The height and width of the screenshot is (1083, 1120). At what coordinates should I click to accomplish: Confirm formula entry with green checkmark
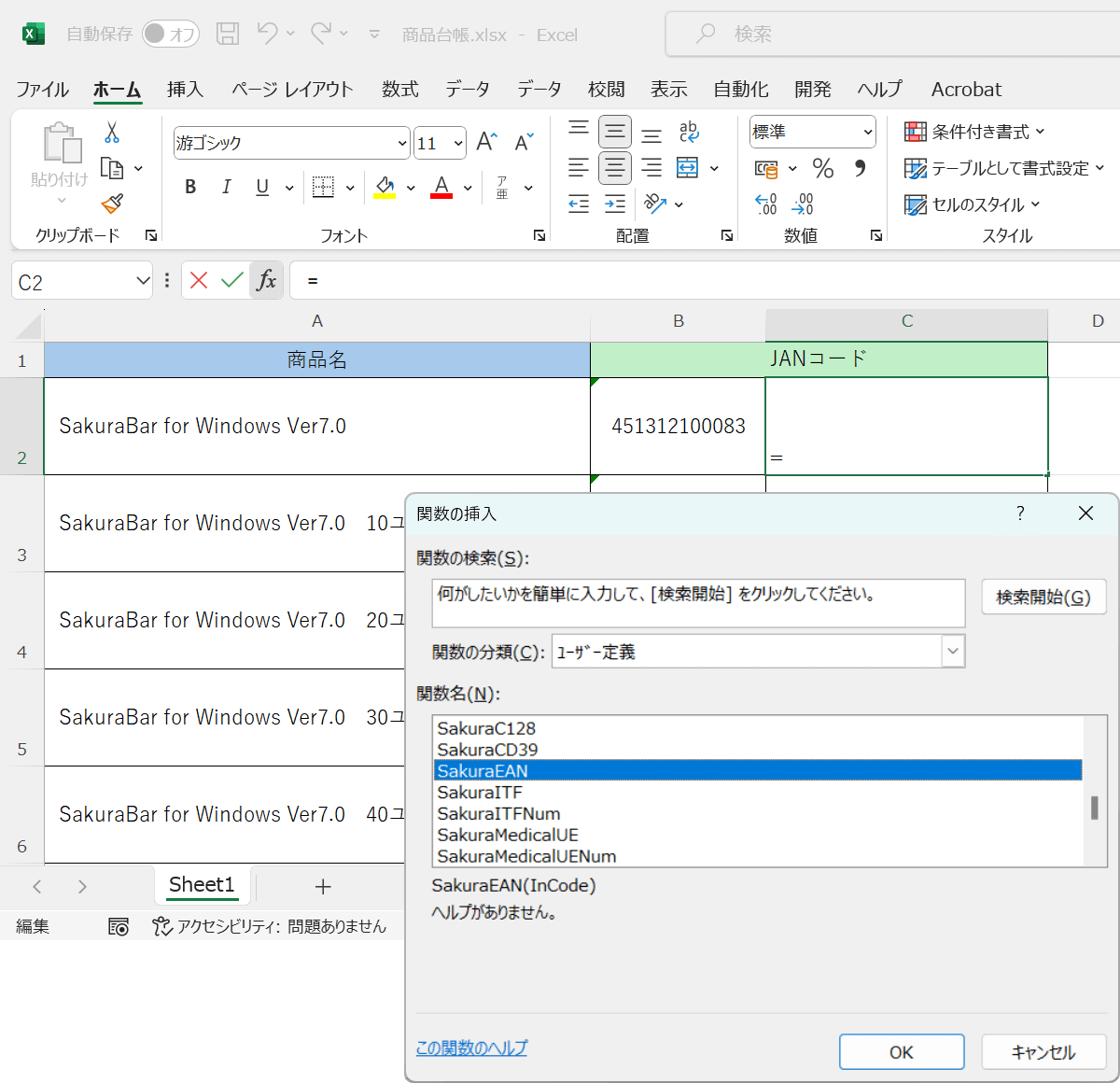232,280
